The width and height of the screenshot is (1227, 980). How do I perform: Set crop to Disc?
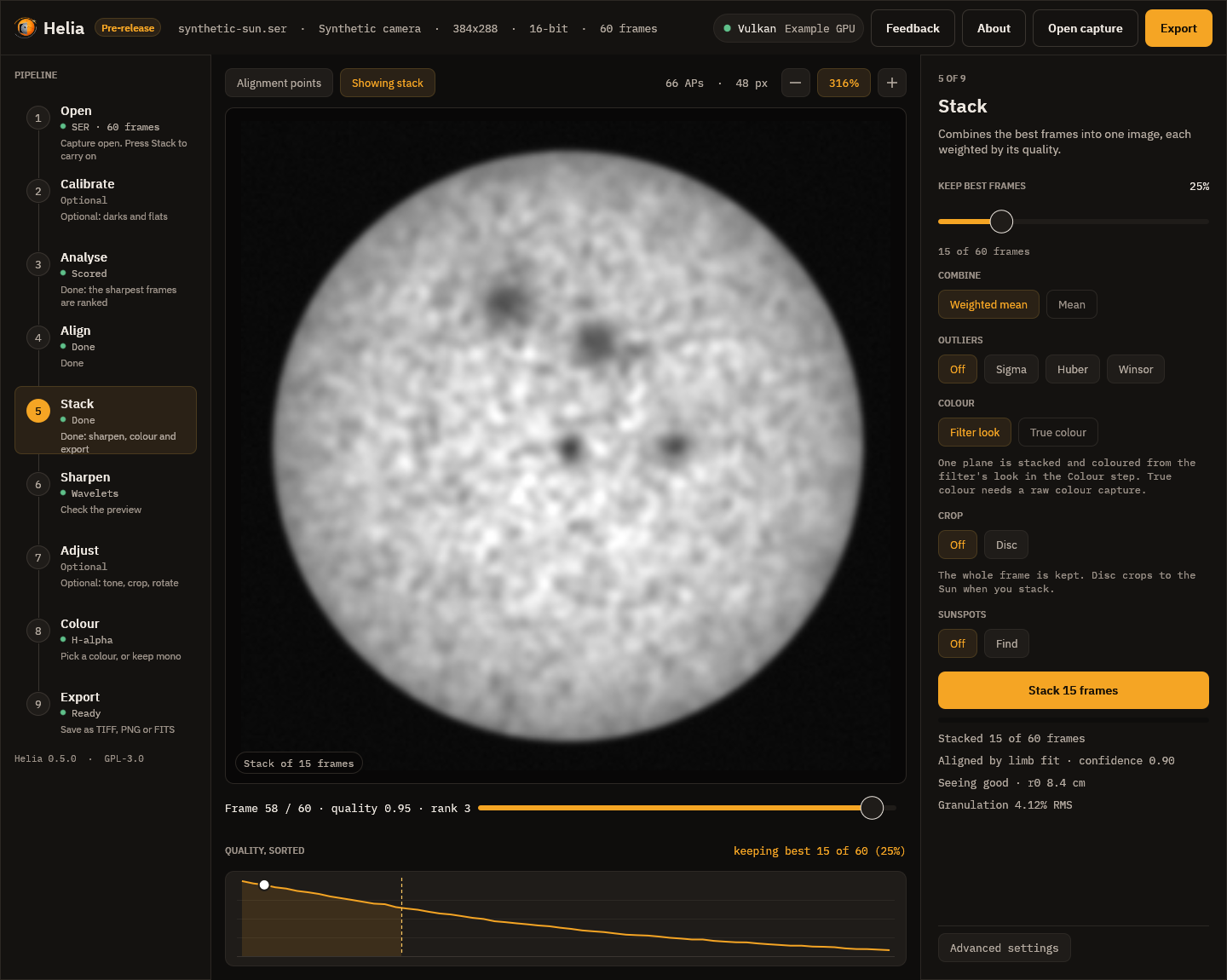1006,545
